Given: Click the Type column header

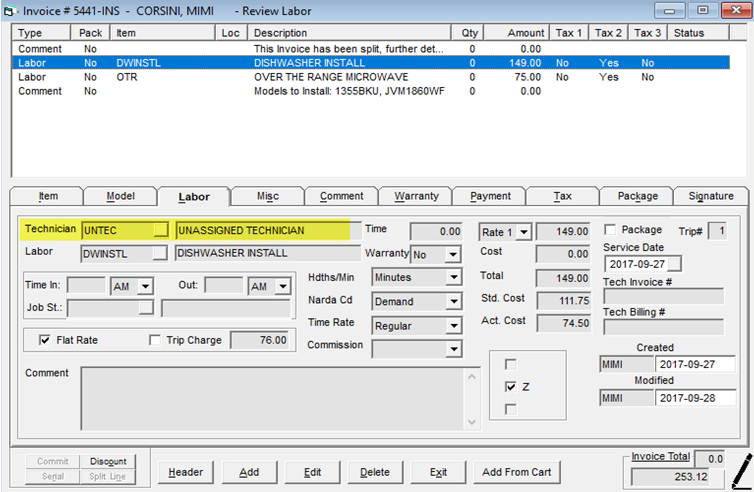Looking at the screenshot, I should pyautogui.click(x=41, y=33).
